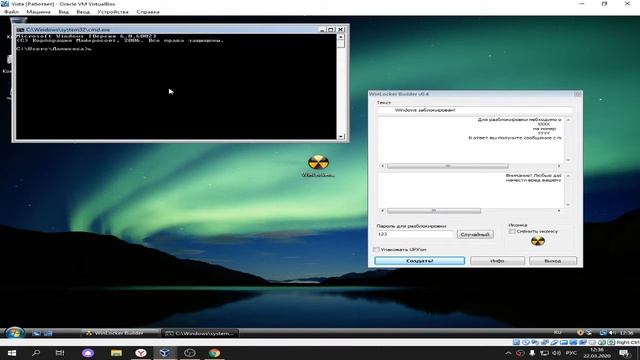Open the WinLocker desktop shortcut icon
Screen dimensions: 640x360
(x=318, y=165)
